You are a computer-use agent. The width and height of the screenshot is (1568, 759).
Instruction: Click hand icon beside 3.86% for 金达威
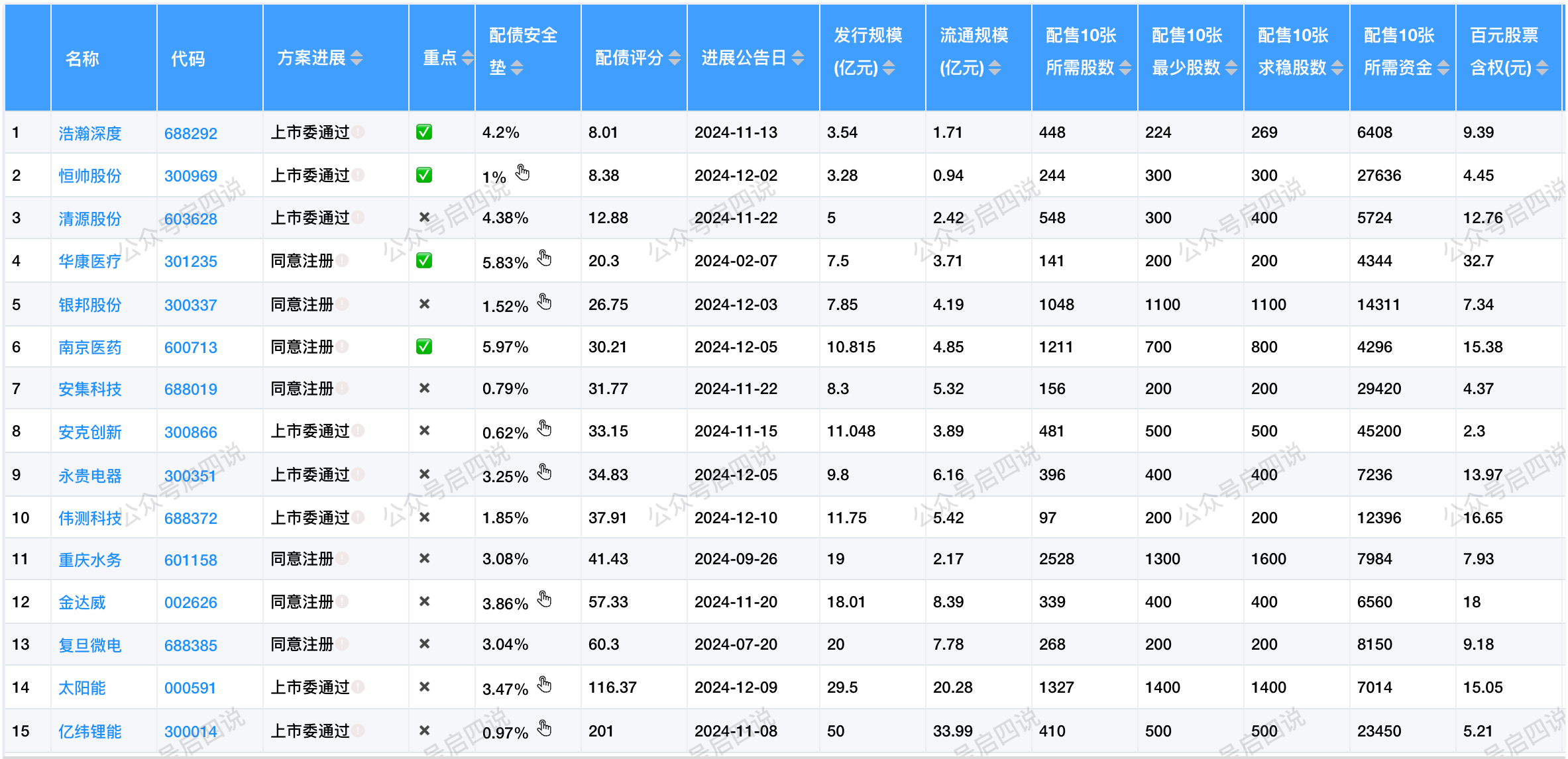tap(544, 599)
